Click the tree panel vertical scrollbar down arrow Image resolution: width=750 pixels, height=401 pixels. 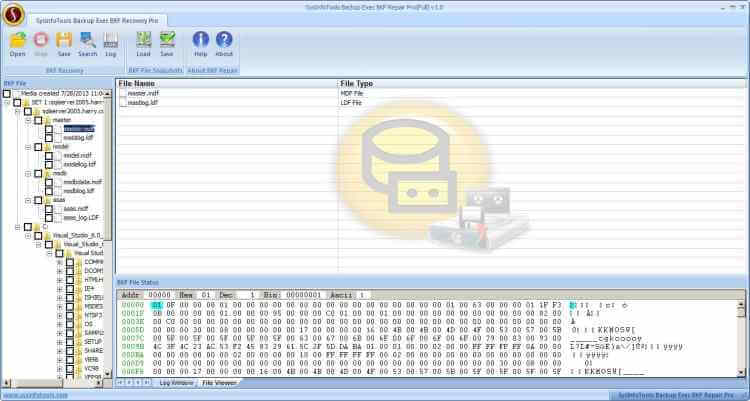coord(108,374)
